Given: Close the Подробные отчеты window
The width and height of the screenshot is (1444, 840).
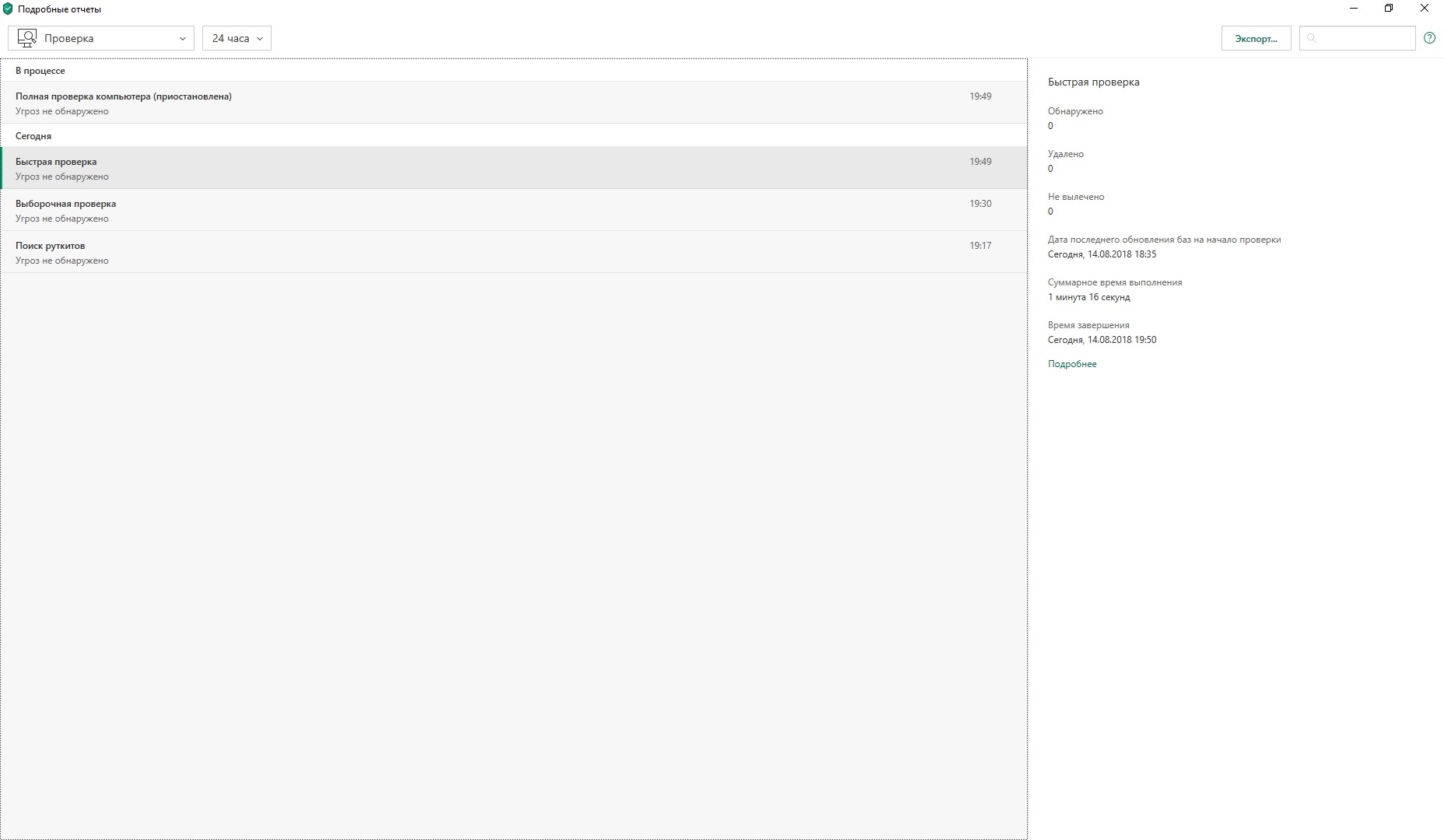Looking at the screenshot, I should pyautogui.click(x=1425, y=9).
